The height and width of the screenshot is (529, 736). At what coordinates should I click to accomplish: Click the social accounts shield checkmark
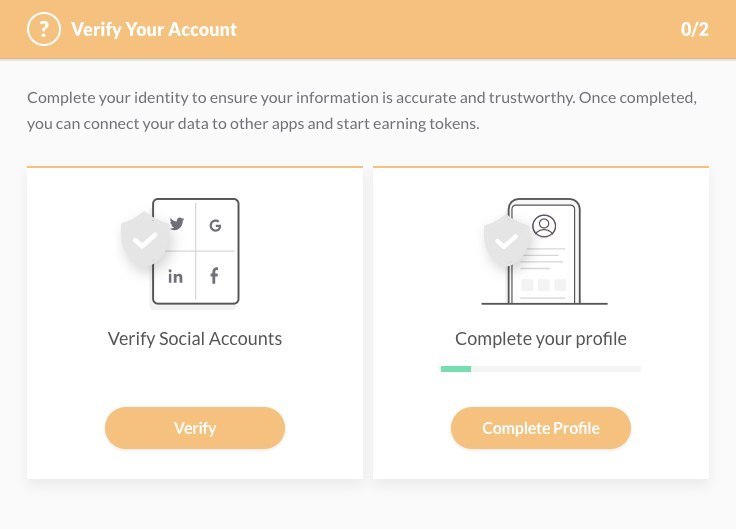click(x=145, y=240)
